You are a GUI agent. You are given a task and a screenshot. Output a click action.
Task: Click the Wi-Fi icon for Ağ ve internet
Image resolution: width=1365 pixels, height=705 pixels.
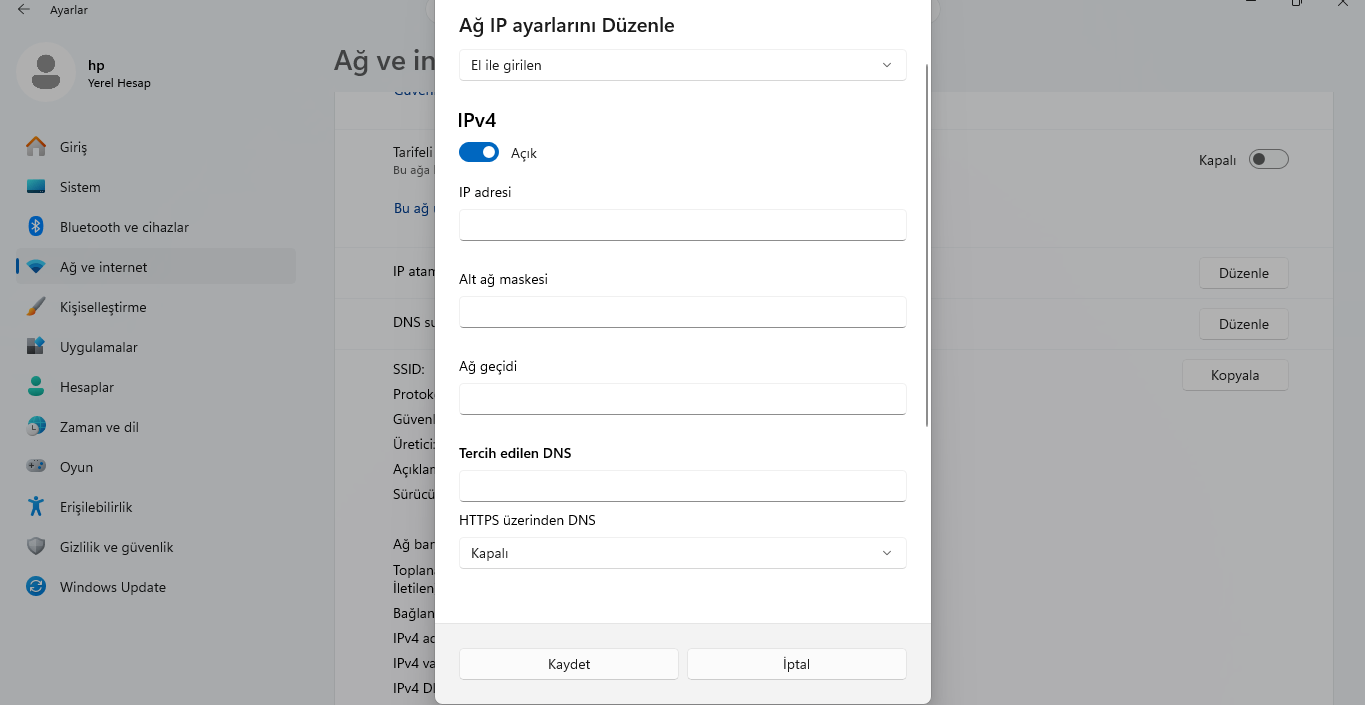(x=36, y=267)
